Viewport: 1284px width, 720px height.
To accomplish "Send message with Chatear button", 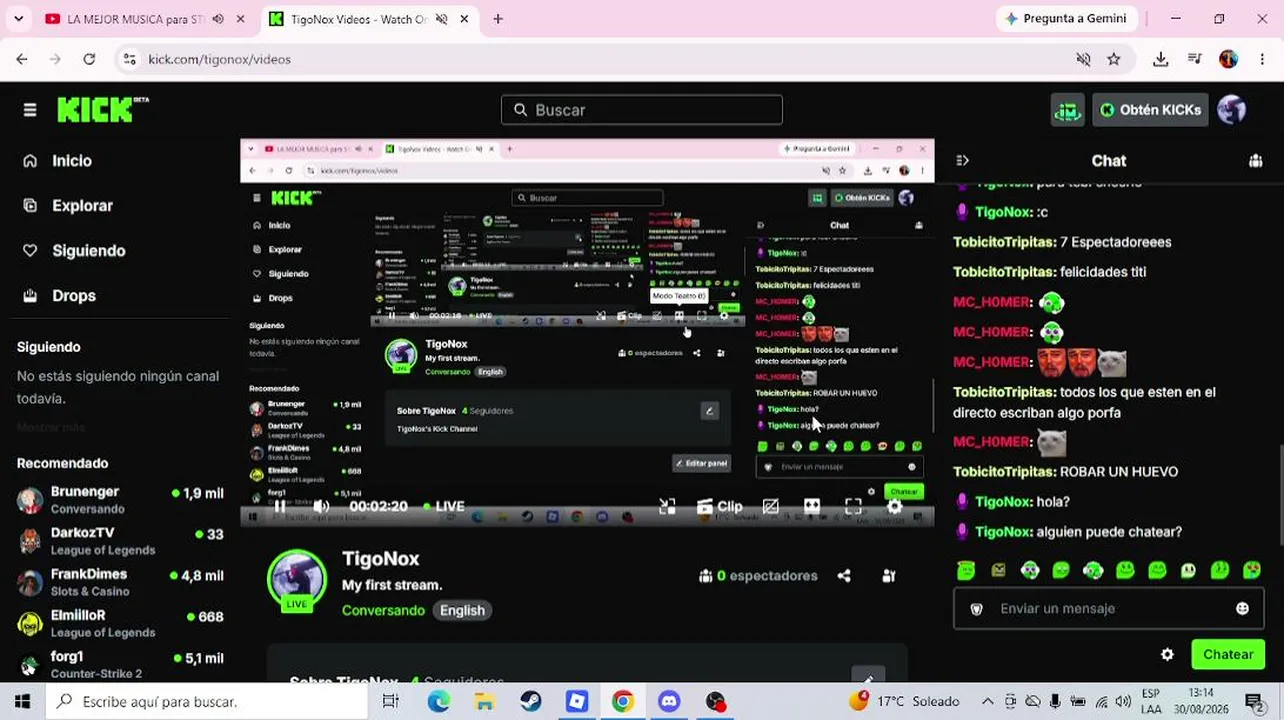I will [1228, 655].
